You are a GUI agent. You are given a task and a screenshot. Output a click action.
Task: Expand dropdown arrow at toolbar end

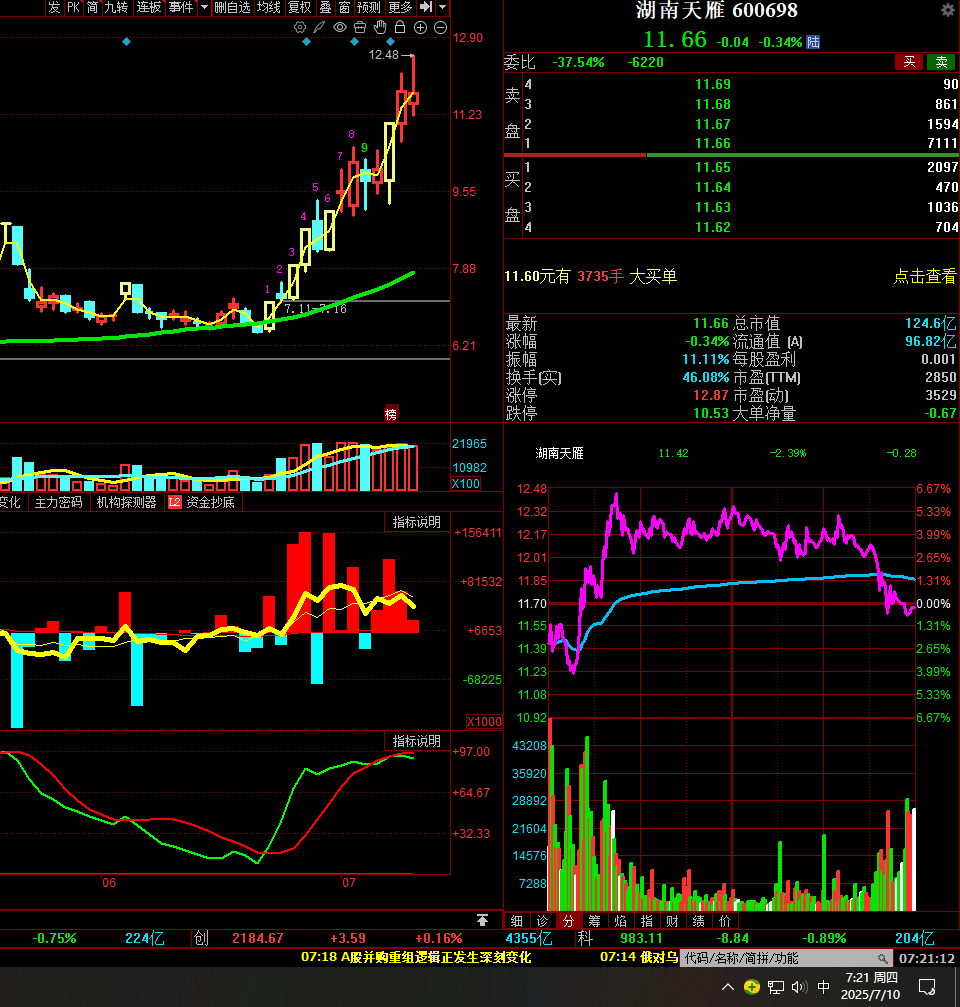click(x=442, y=7)
